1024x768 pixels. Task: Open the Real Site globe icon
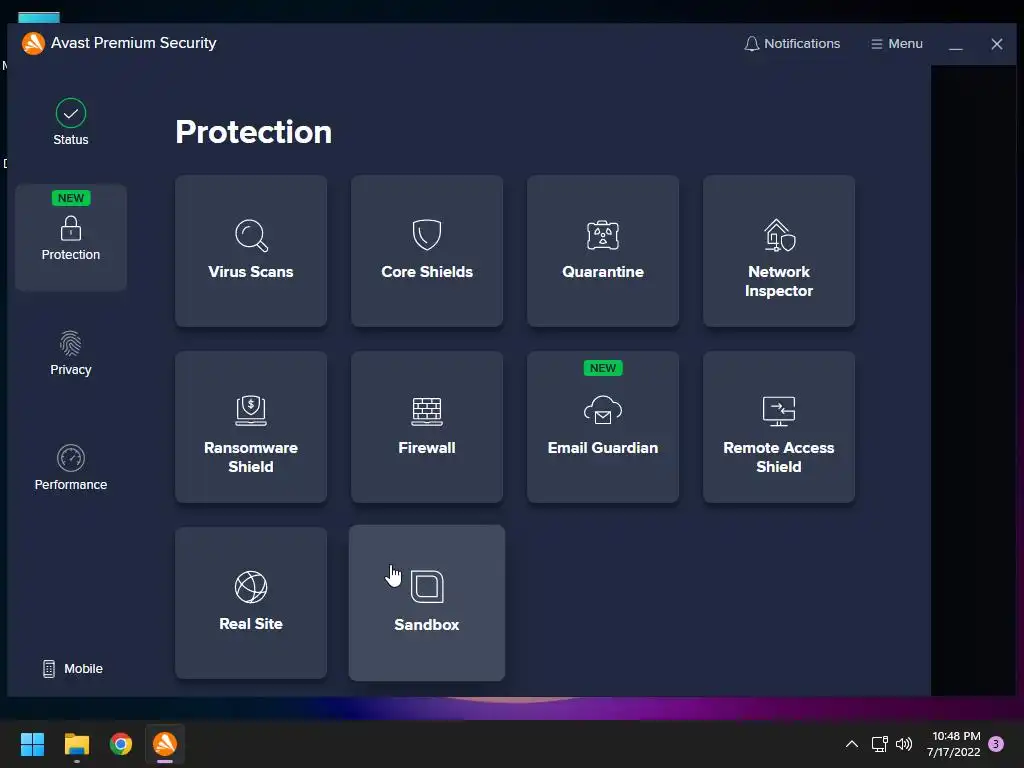pyautogui.click(x=251, y=586)
